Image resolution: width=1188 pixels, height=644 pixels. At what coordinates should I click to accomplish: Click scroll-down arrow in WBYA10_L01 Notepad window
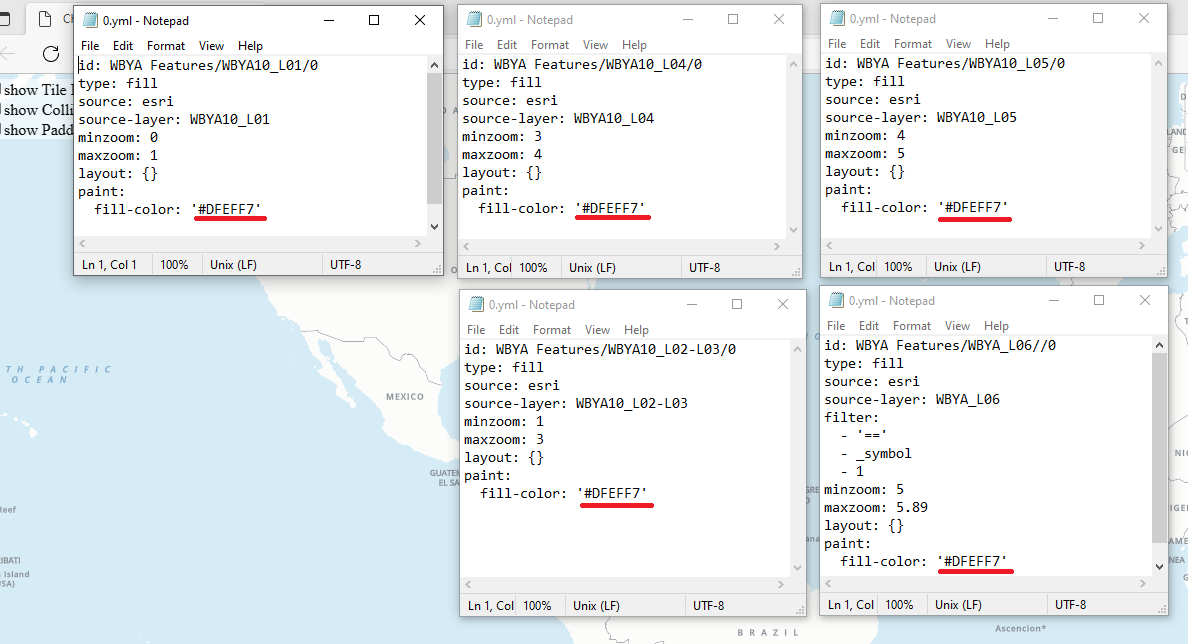[x=434, y=226]
